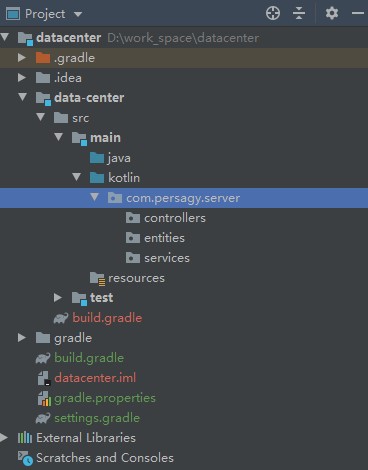The width and height of the screenshot is (368, 470).
Task: Collapse the com.persagy.server package
Action: click(x=95, y=197)
